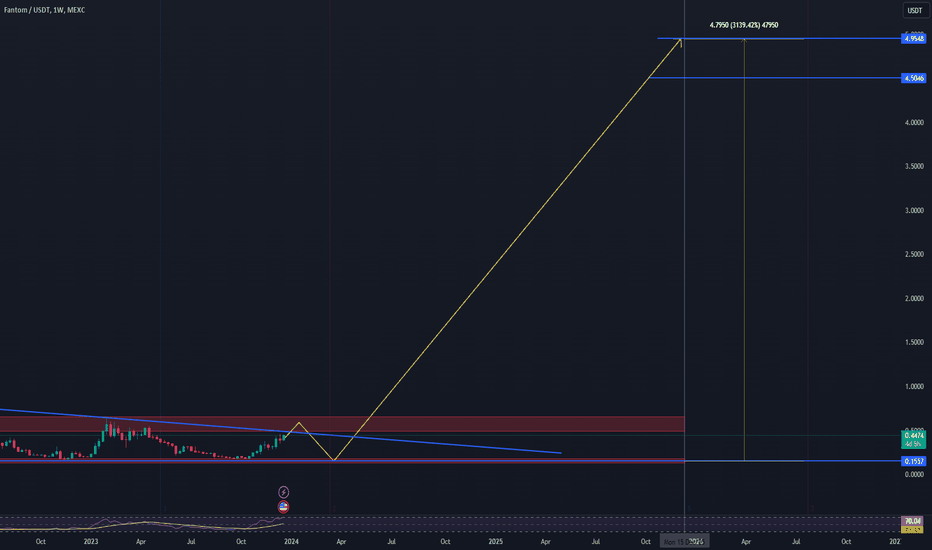Click the 3.5000 price axis tick
This screenshot has width=932, height=550.
tap(914, 166)
